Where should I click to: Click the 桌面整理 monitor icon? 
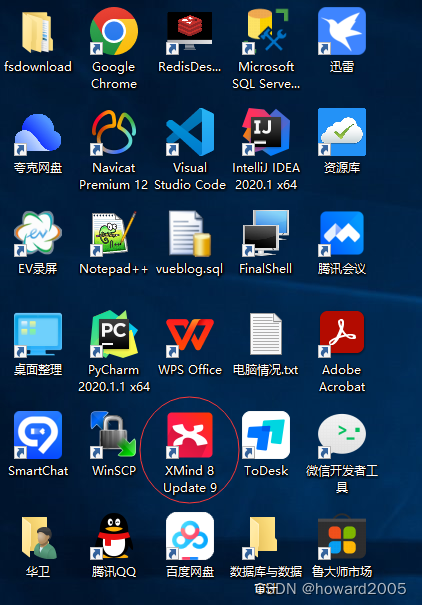(x=37, y=334)
